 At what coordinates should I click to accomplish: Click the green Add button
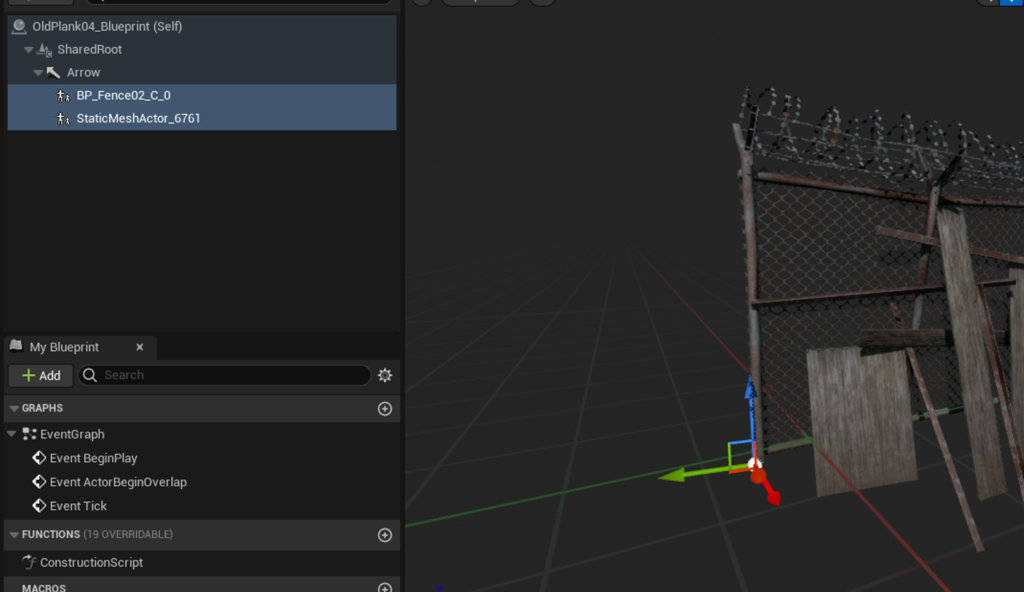coord(40,375)
